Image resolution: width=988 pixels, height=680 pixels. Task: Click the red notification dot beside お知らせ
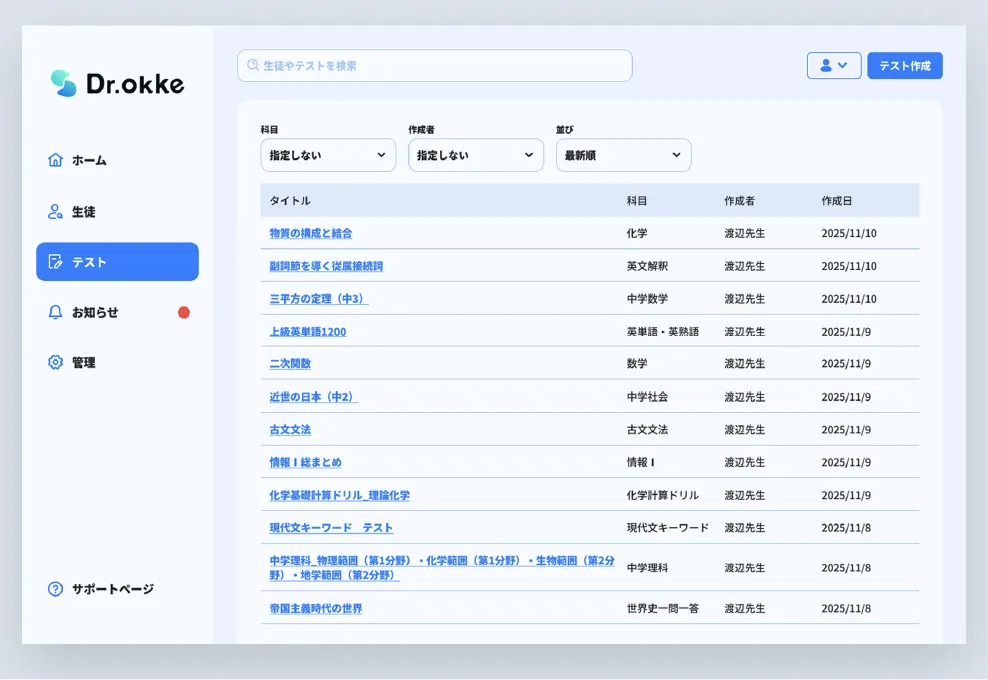point(183,311)
